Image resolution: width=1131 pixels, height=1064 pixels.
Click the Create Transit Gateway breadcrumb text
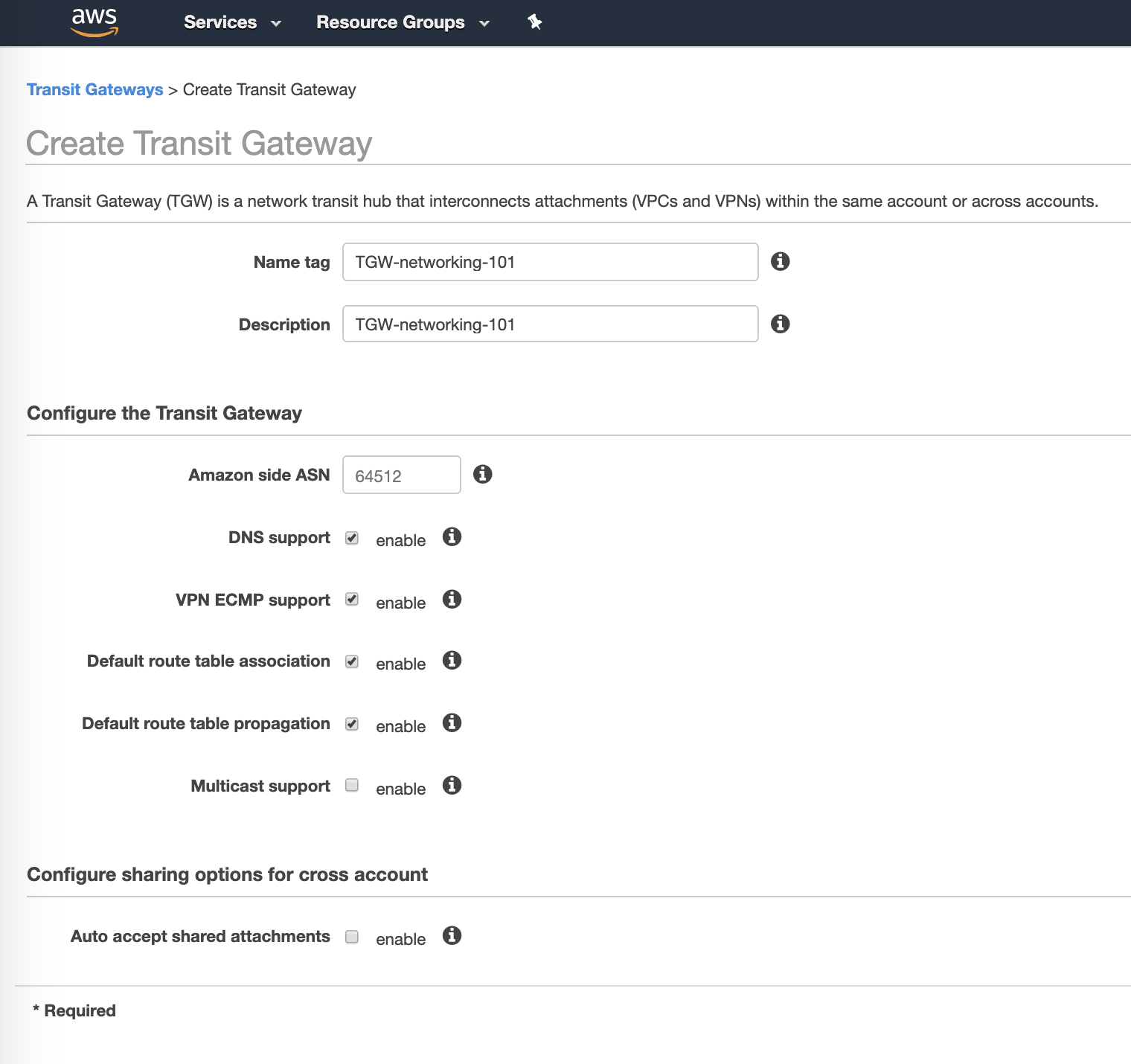[x=269, y=89]
